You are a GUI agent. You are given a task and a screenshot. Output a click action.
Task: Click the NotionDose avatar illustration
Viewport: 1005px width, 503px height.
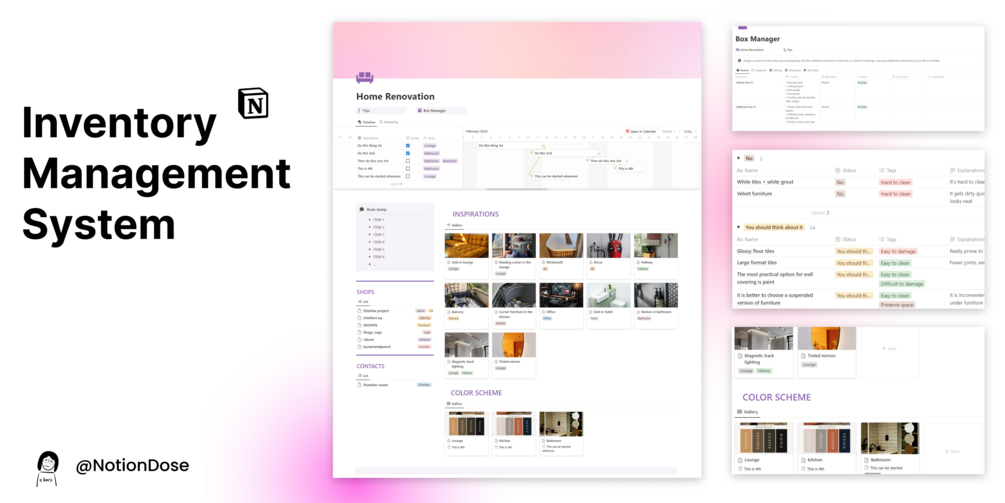click(47, 468)
